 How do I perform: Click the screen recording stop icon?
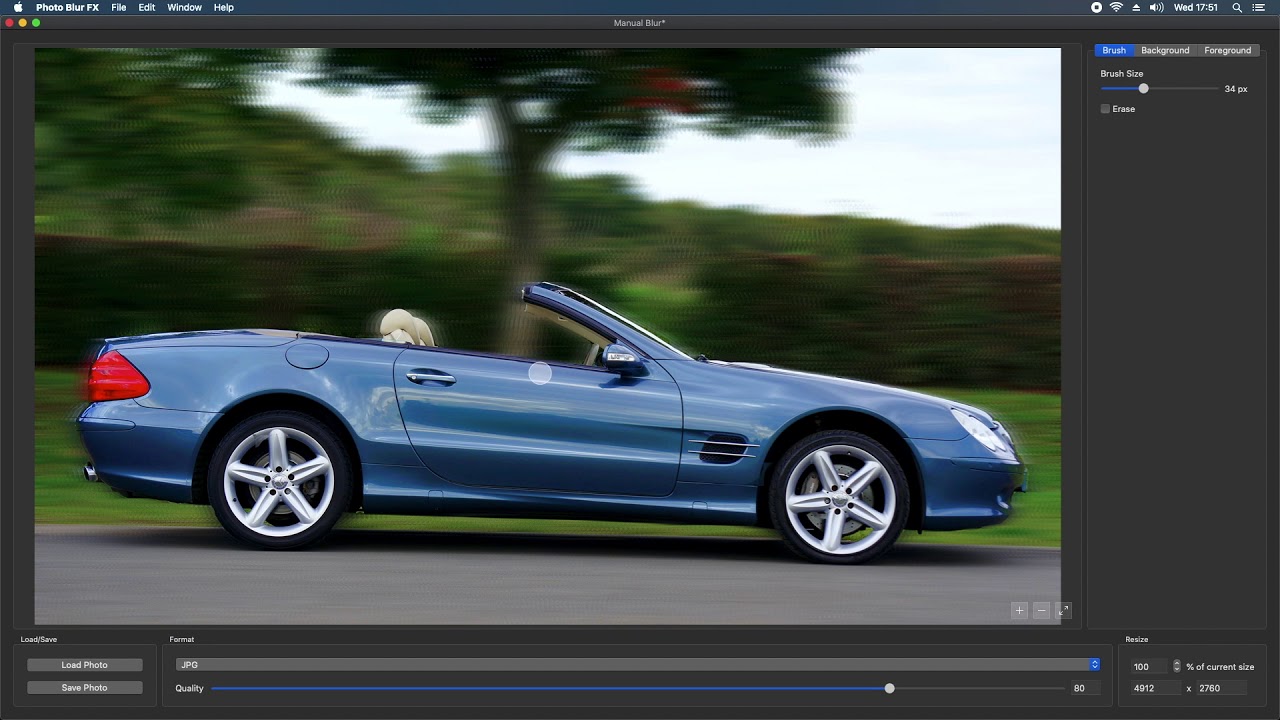(1096, 7)
